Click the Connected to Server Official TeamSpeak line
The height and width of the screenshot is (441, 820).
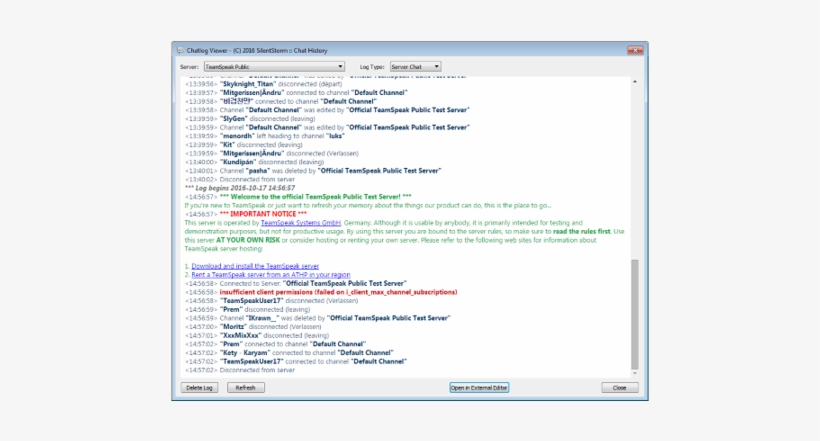tap(296, 284)
